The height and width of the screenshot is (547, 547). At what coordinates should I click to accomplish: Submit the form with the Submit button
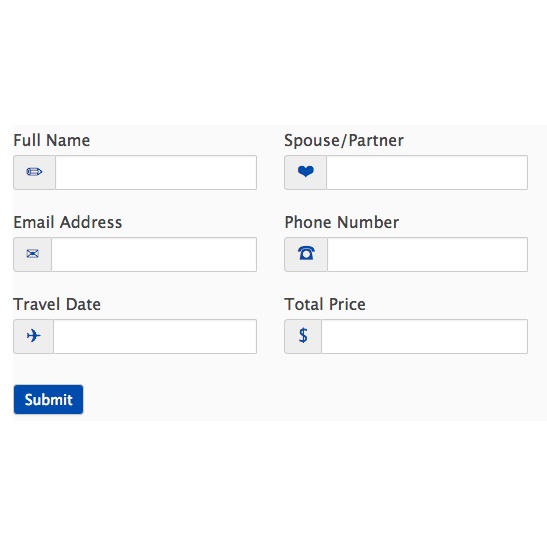48,399
